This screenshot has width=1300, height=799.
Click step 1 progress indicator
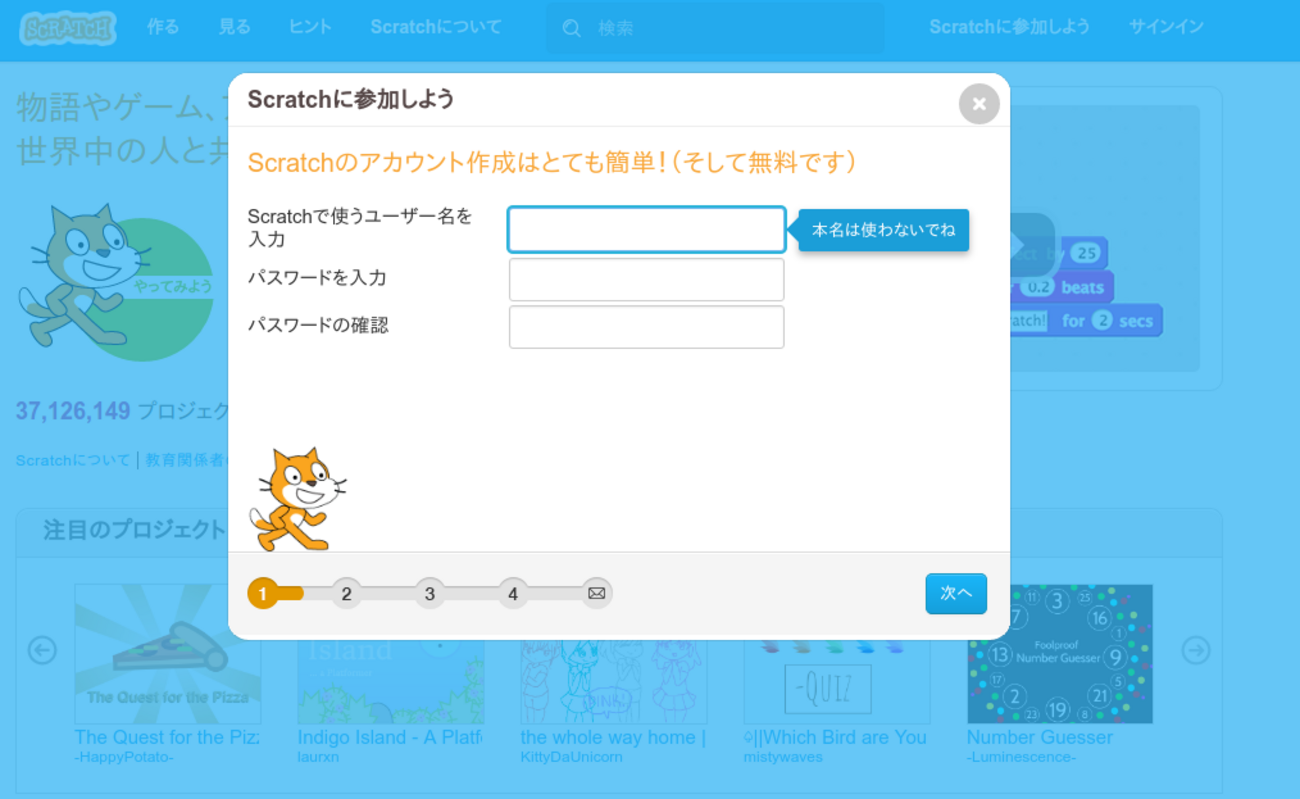pyautogui.click(x=263, y=594)
